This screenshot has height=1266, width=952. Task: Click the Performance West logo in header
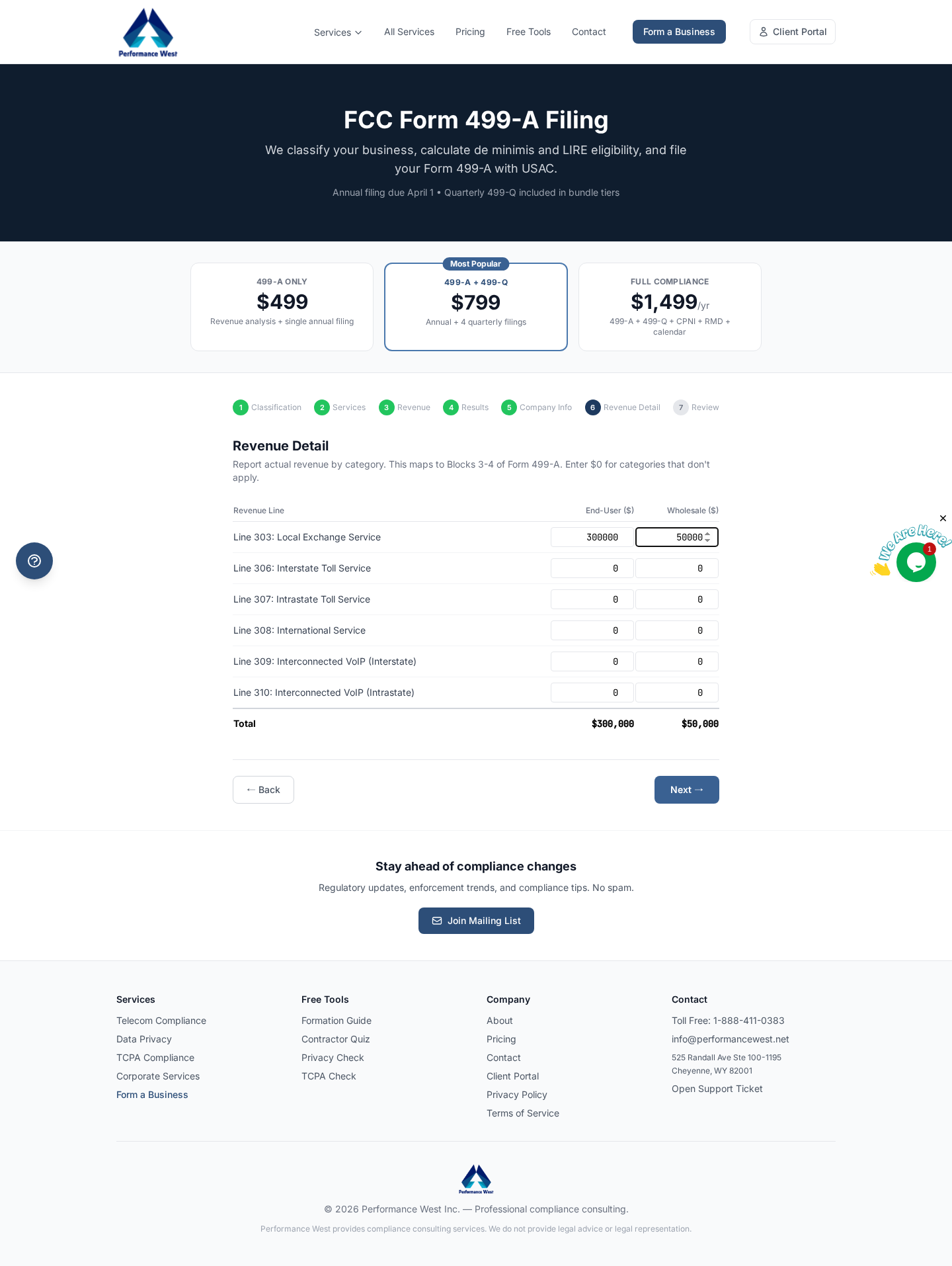[147, 32]
